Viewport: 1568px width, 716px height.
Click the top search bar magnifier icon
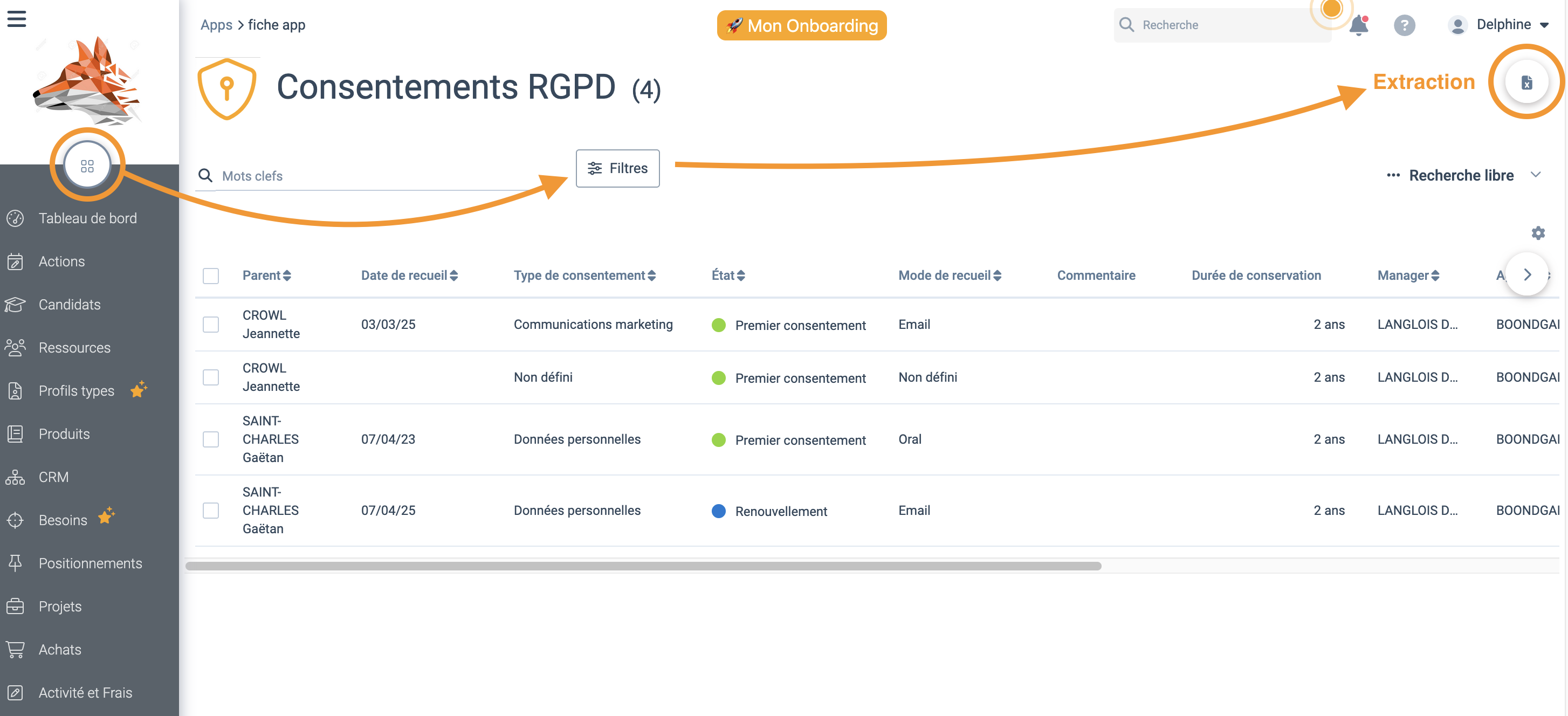click(1127, 25)
